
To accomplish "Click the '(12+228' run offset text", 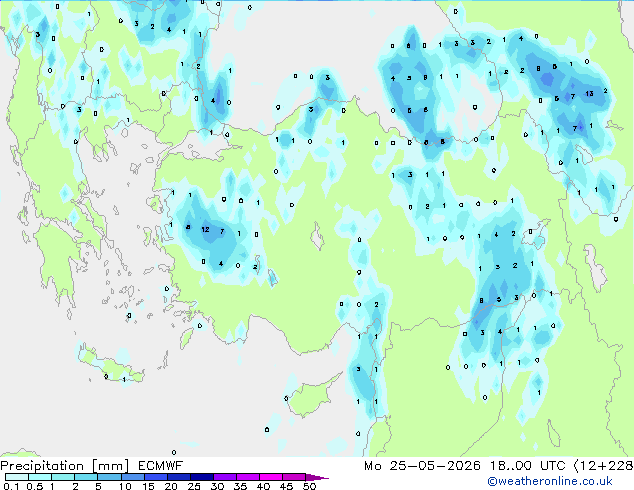I will click(x=603, y=466).
